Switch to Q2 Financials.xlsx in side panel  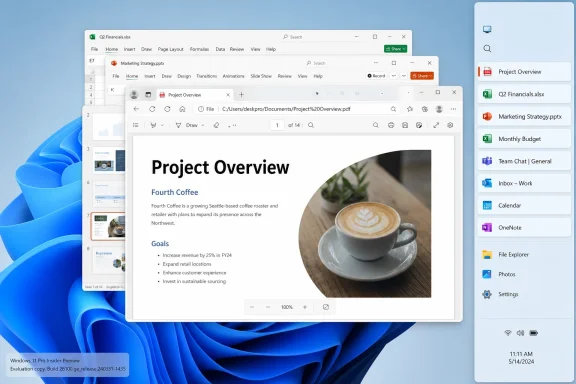click(524, 94)
